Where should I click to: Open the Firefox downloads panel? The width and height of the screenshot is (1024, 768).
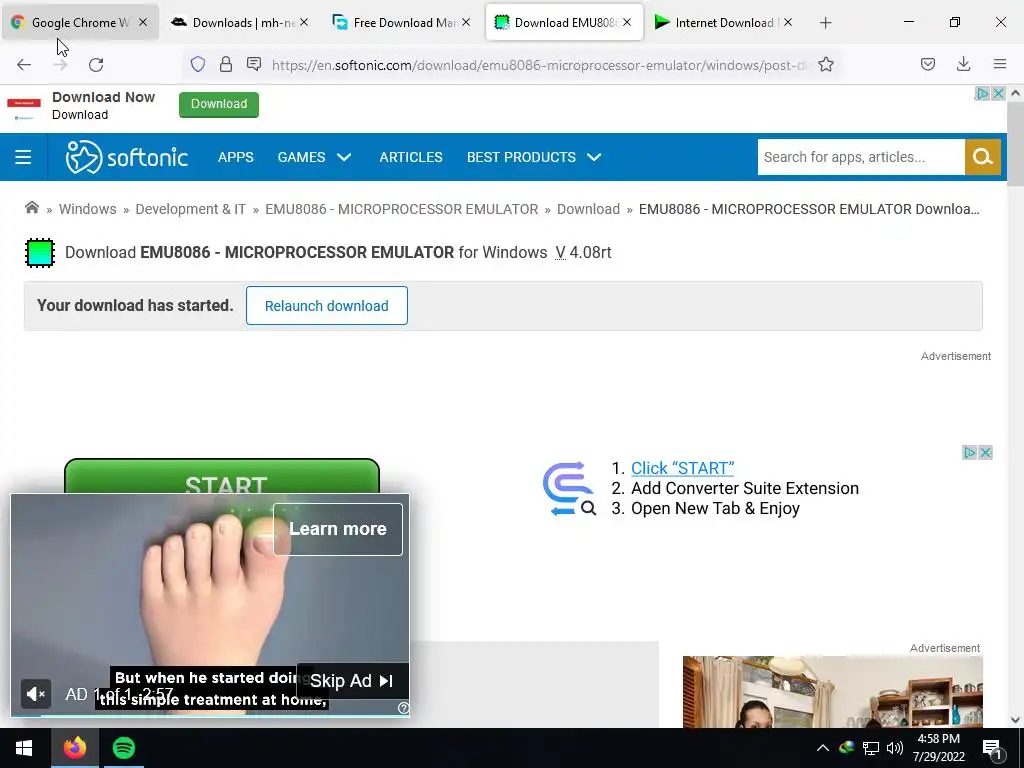(963, 64)
